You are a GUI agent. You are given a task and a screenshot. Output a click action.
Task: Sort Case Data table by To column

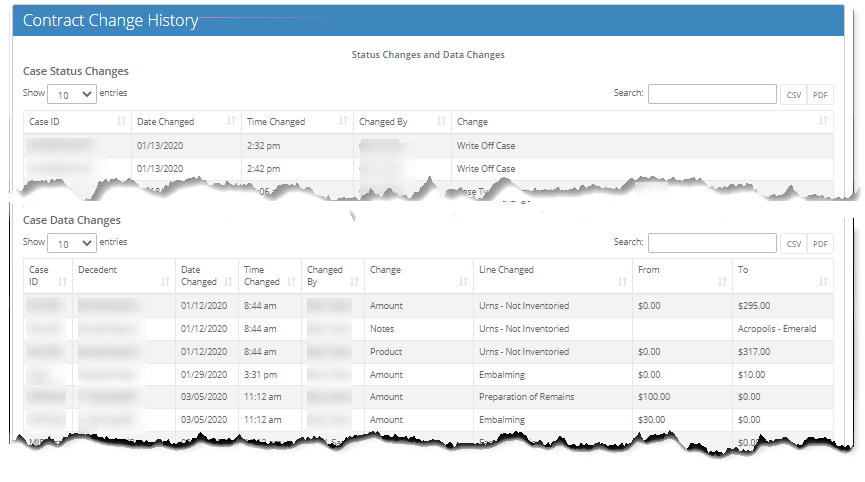[x=782, y=276]
